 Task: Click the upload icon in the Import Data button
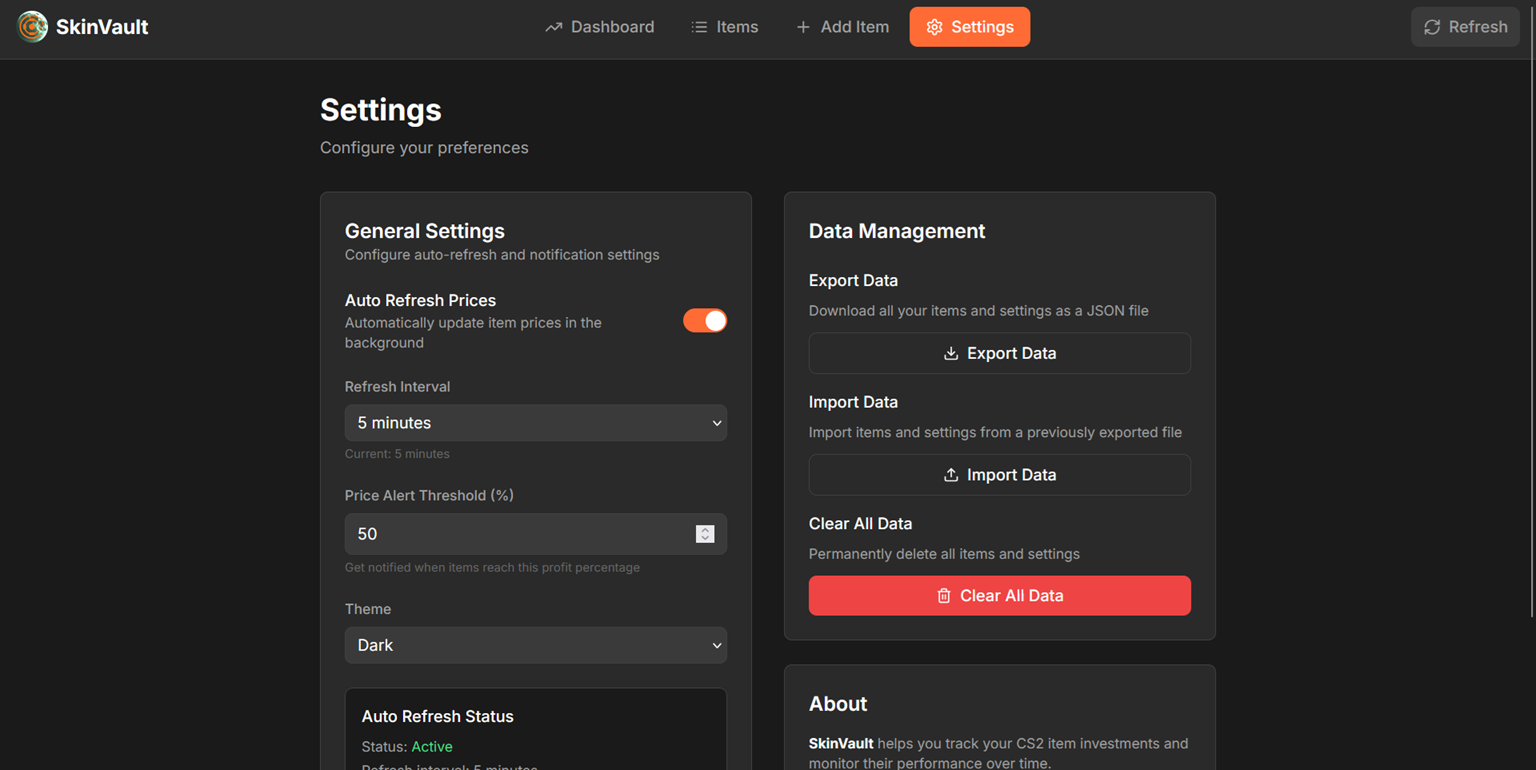[951, 475]
